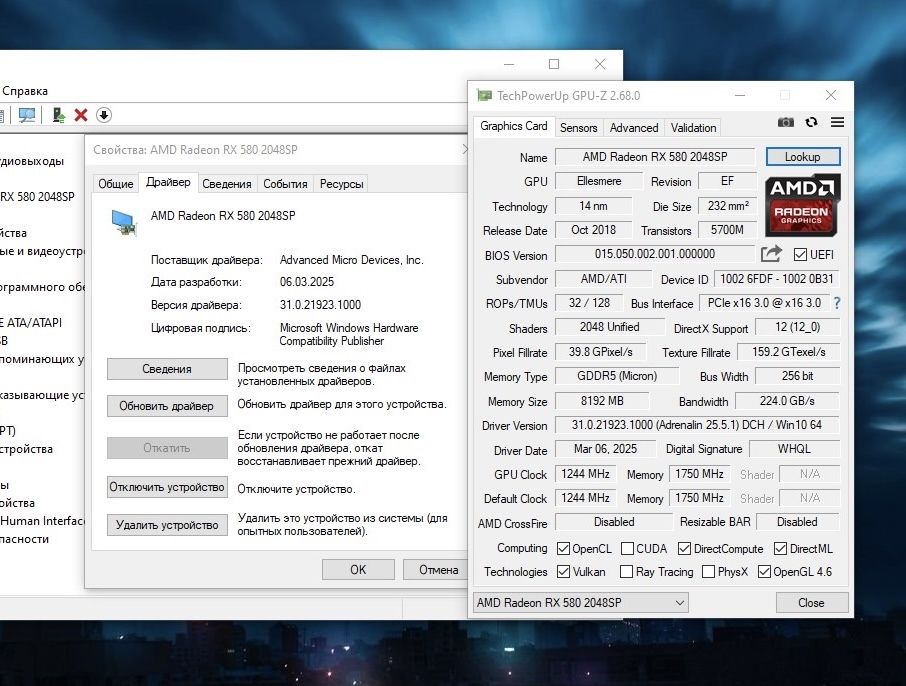Click the Driver Version field in GPU-Z

point(697,425)
